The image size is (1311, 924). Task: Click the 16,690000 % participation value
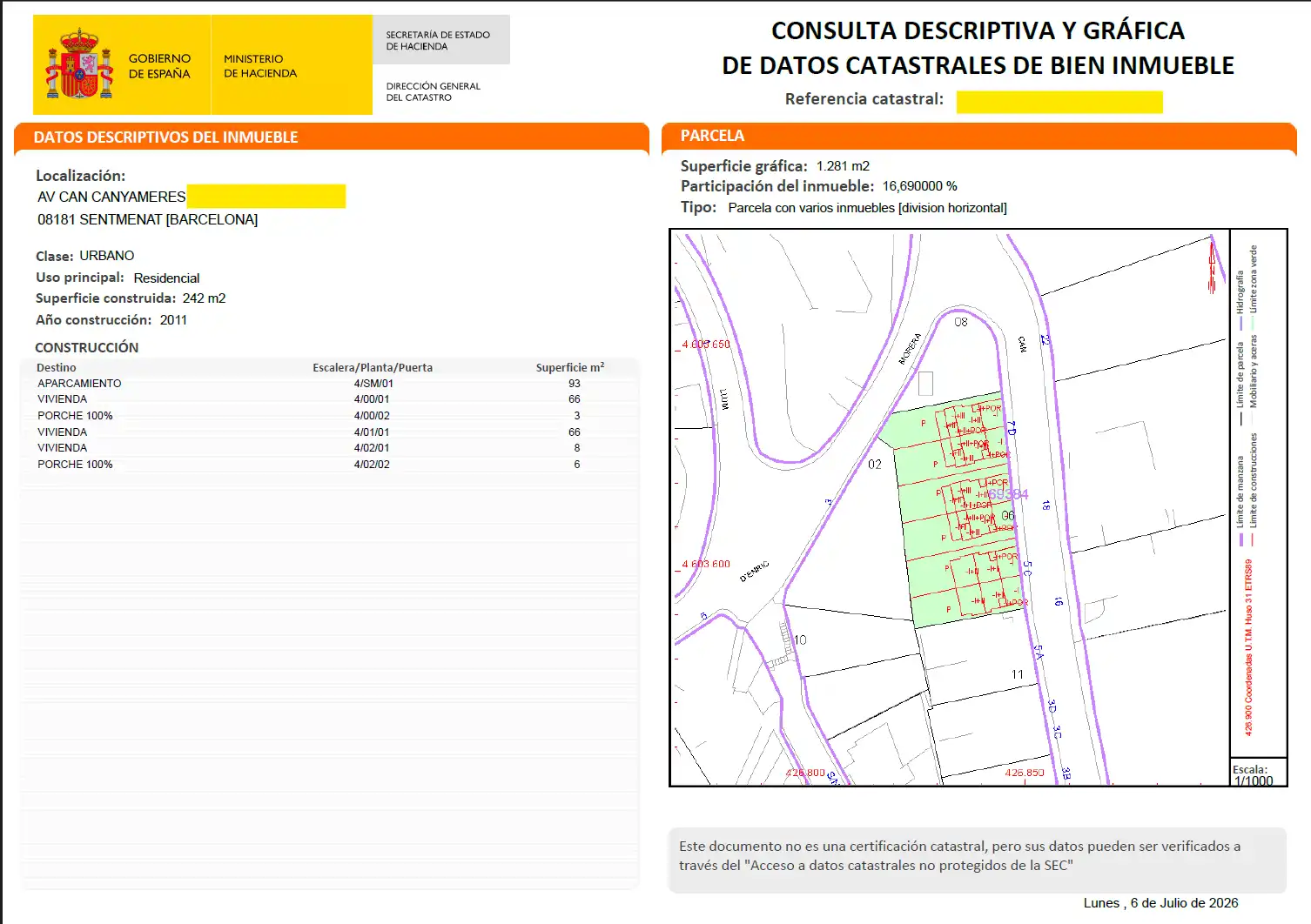(919, 186)
